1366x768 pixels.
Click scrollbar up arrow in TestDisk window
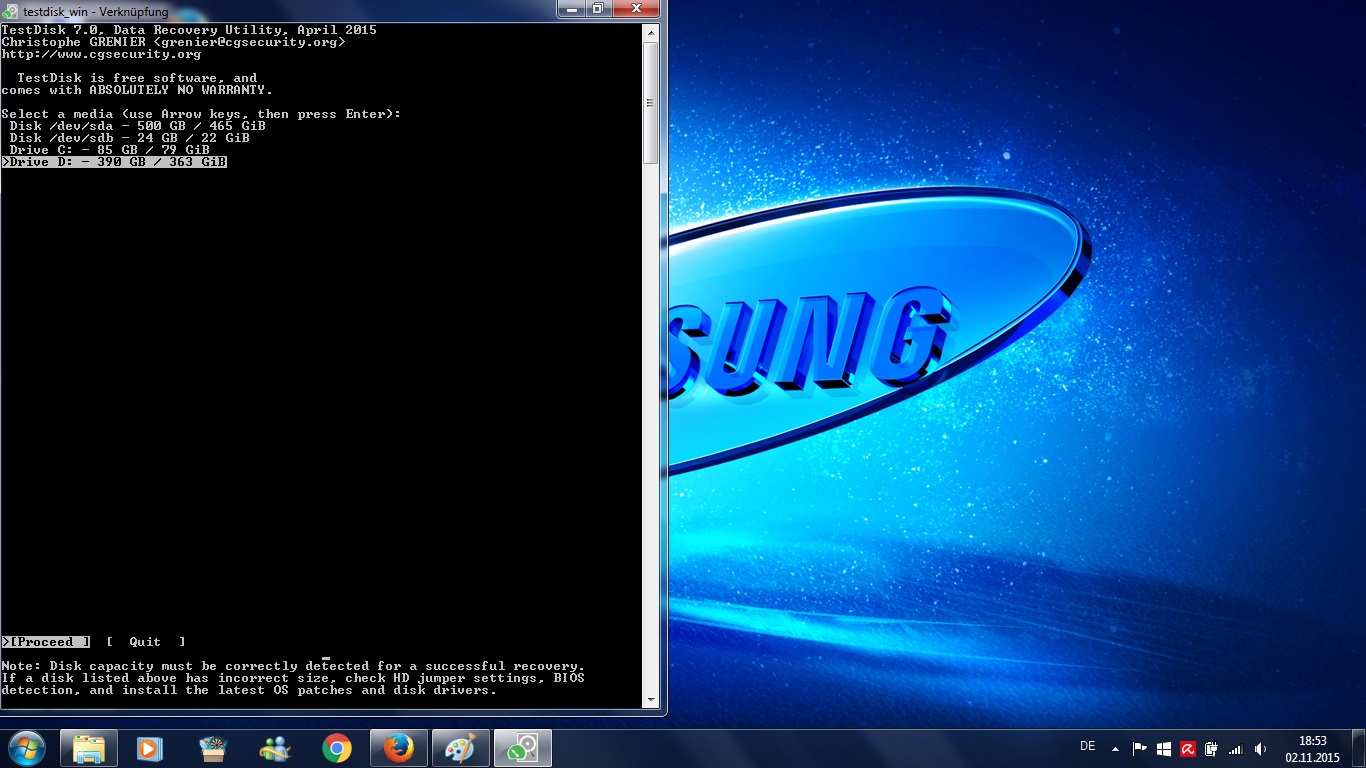(650, 32)
